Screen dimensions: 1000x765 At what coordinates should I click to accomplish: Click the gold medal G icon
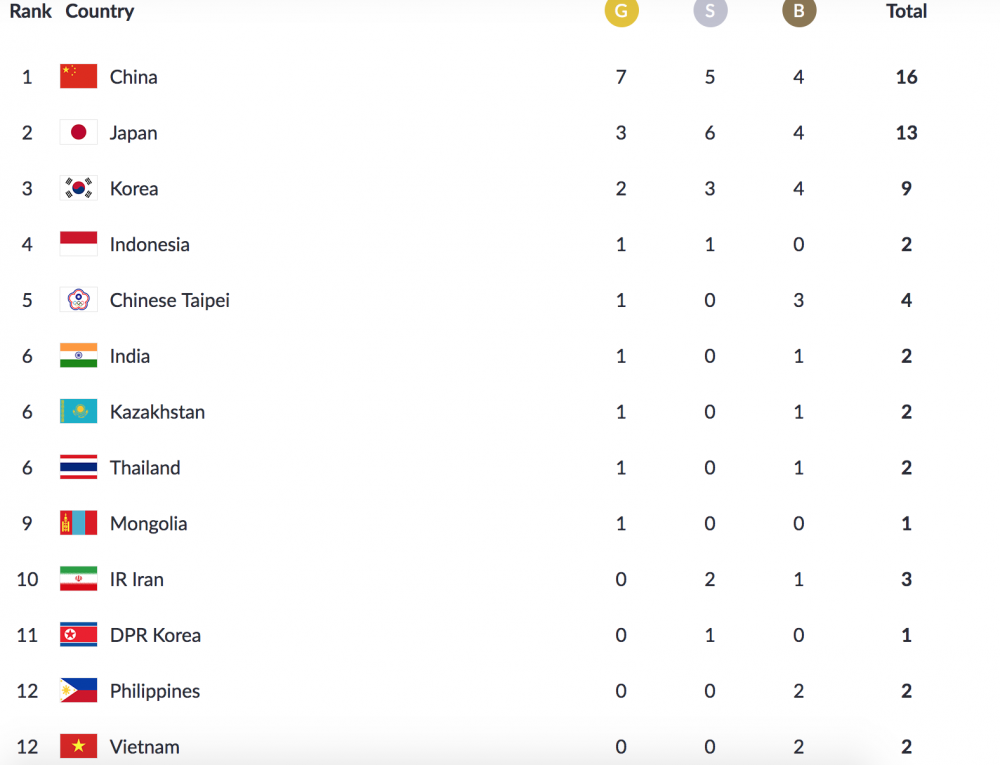pos(621,11)
